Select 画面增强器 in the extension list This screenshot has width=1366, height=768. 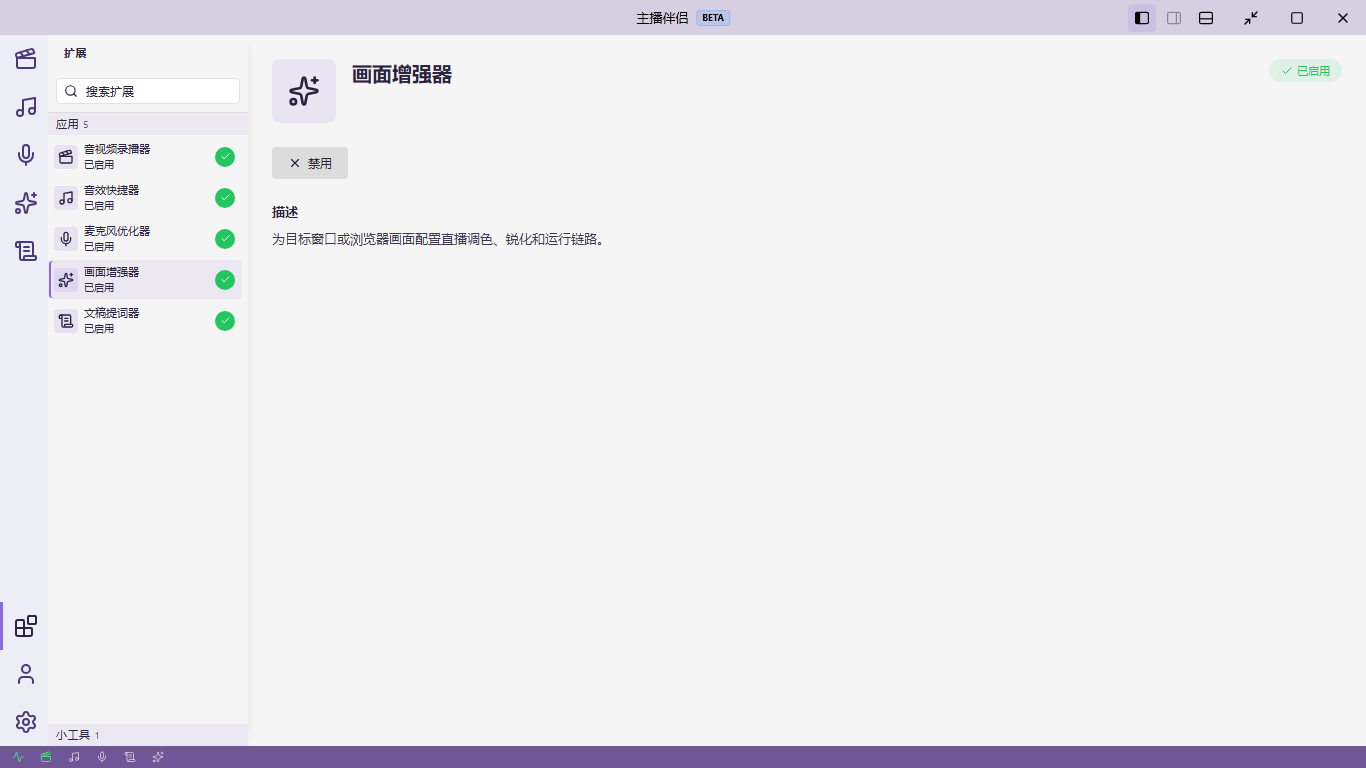145,280
